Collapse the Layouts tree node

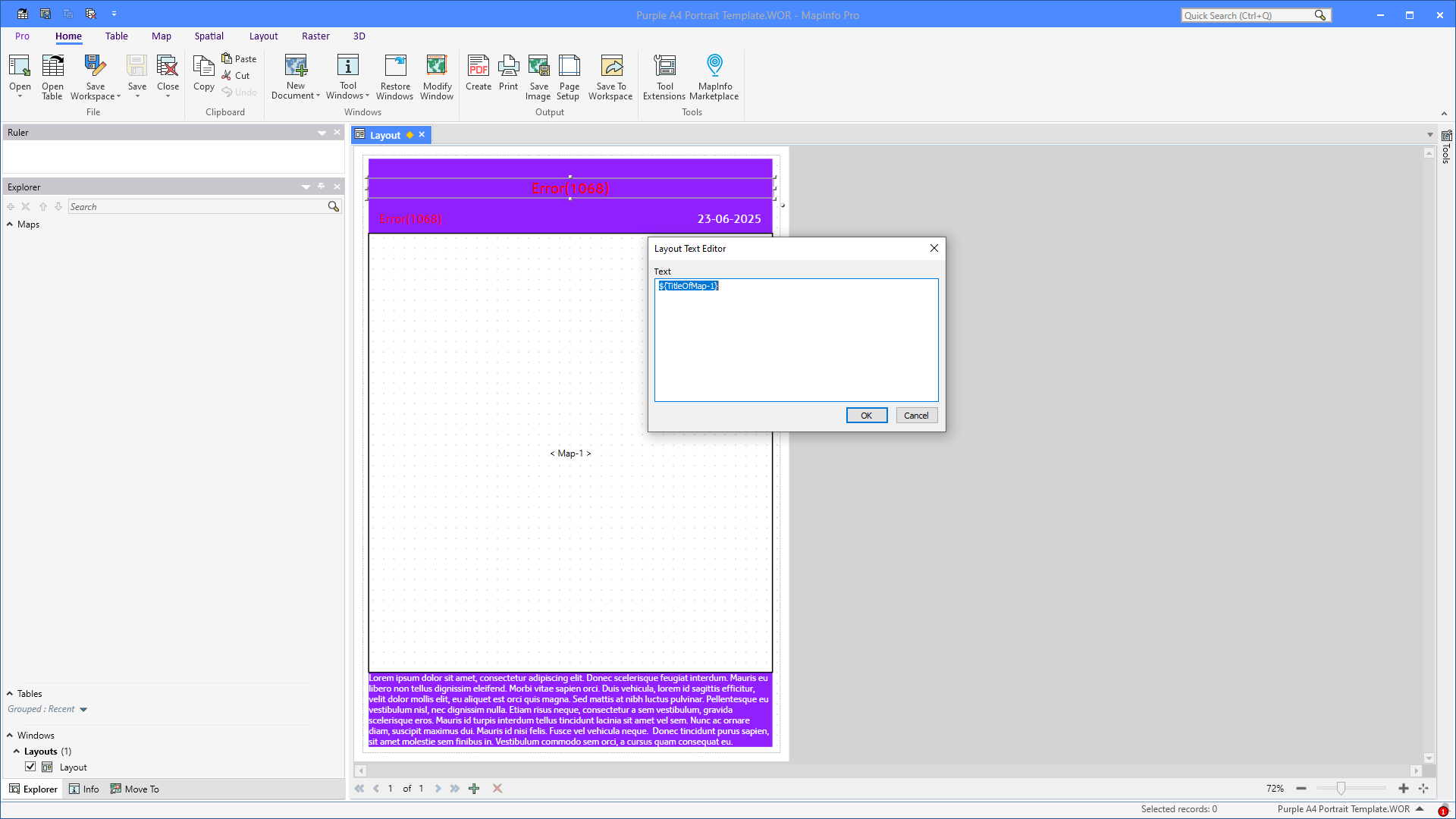coord(17,752)
